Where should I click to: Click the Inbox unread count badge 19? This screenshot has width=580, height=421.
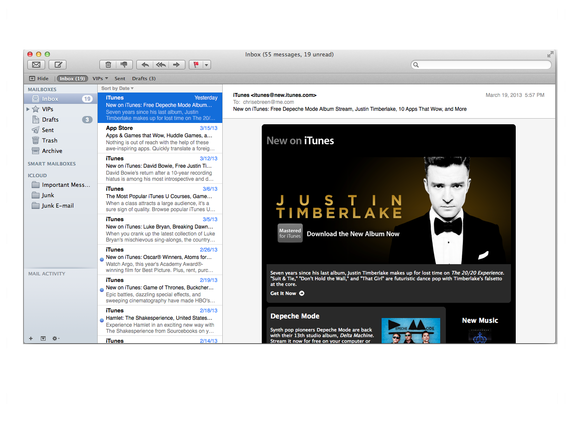point(87,99)
